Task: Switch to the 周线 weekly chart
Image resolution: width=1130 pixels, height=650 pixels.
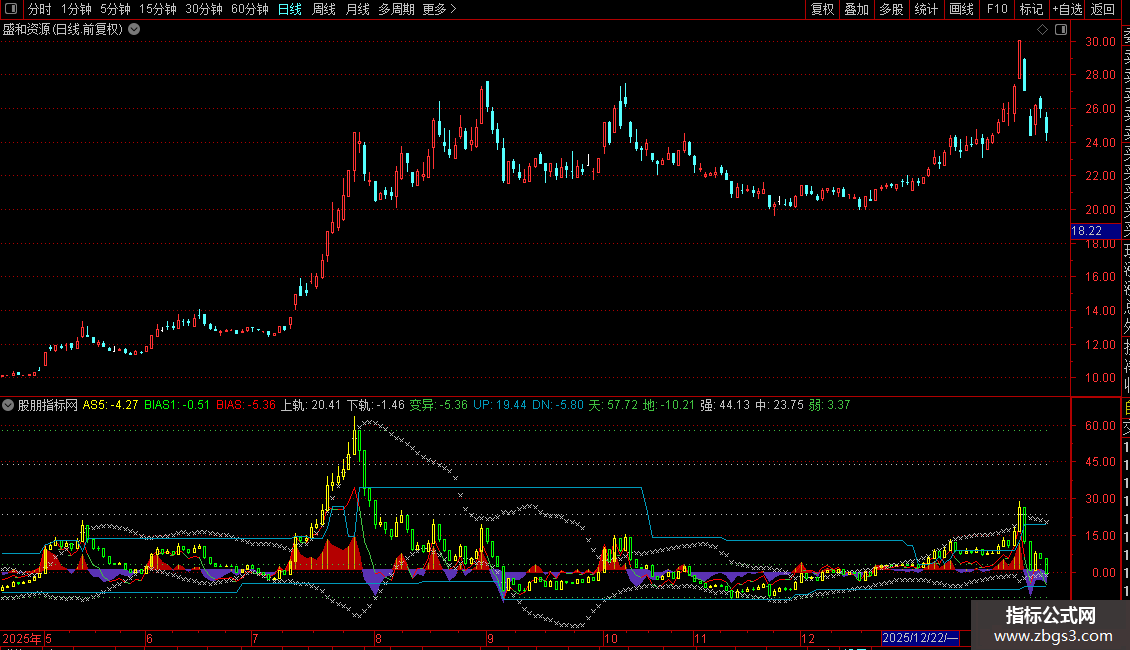Action: (x=324, y=9)
